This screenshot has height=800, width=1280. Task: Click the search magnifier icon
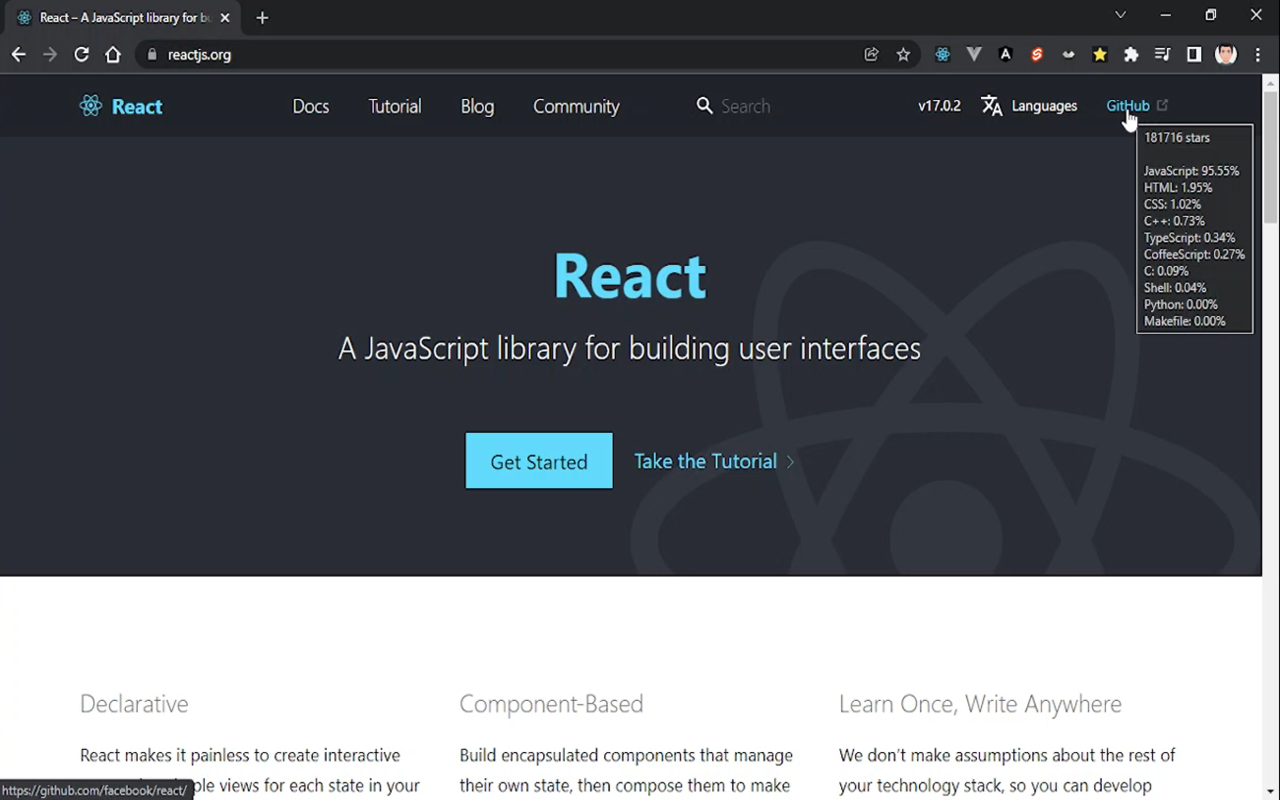705,106
